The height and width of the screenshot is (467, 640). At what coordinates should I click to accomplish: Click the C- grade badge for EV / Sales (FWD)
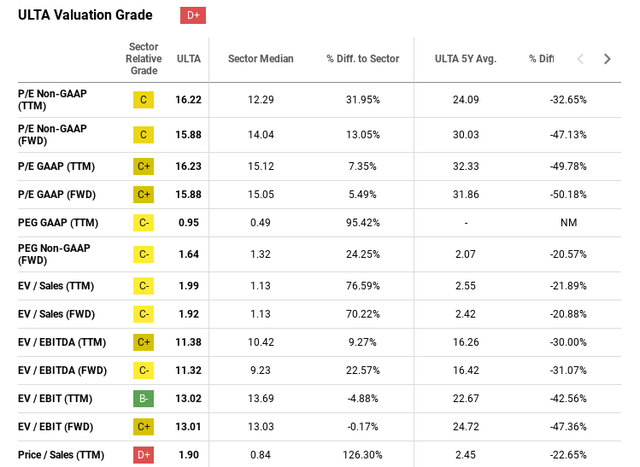click(x=143, y=314)
